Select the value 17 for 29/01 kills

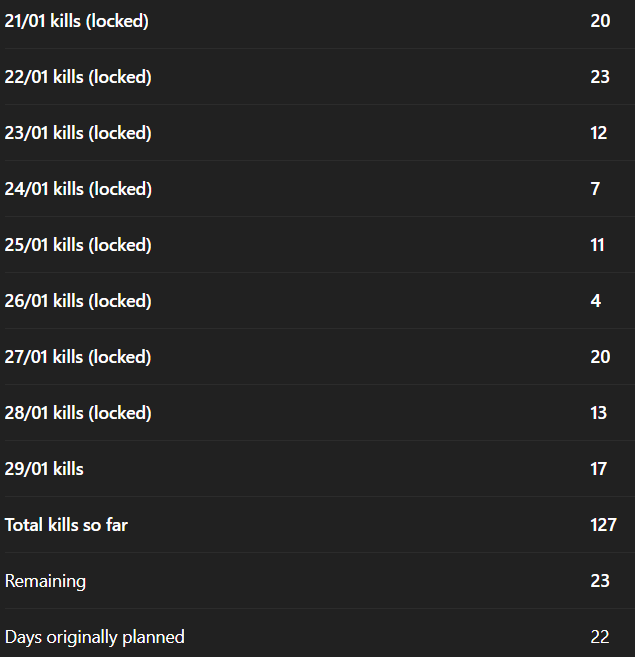[x=599, y=469]
